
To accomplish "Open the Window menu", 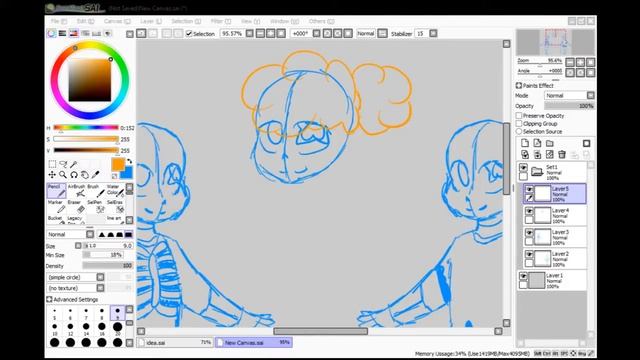I will point(284,21).
